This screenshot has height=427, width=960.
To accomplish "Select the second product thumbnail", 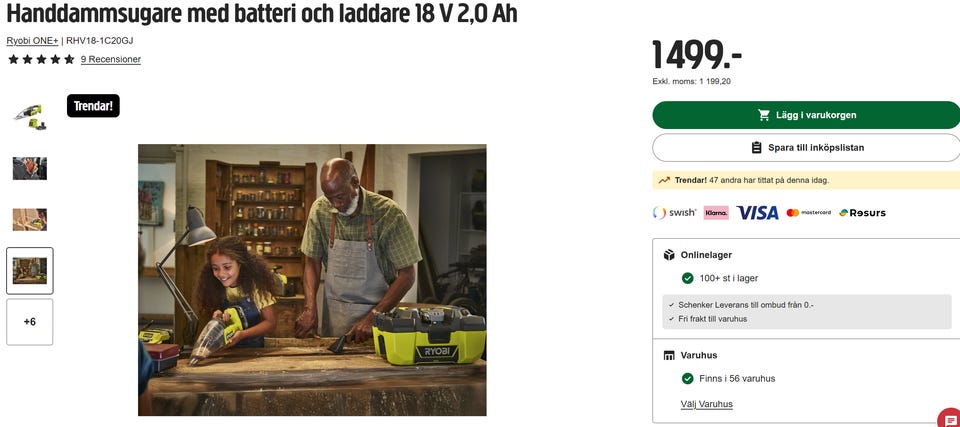I will [30, 168].
